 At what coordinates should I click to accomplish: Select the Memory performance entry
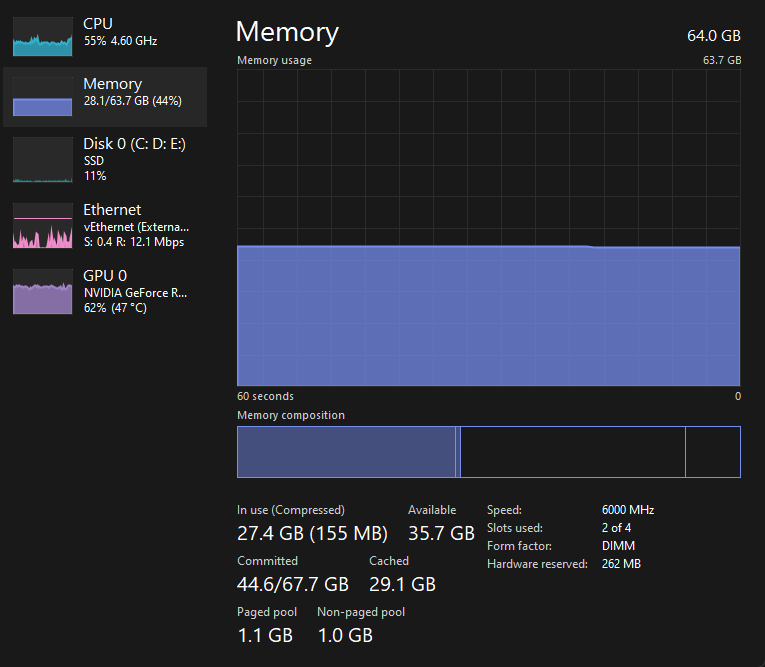coord(105,97)
